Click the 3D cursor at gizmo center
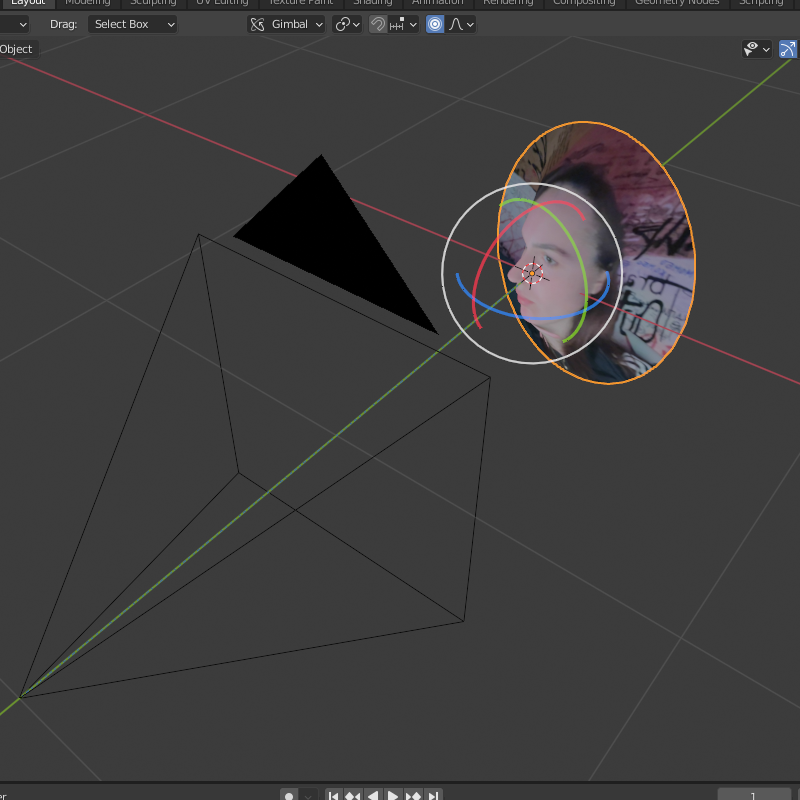800x800 pixels. (532, 273)
